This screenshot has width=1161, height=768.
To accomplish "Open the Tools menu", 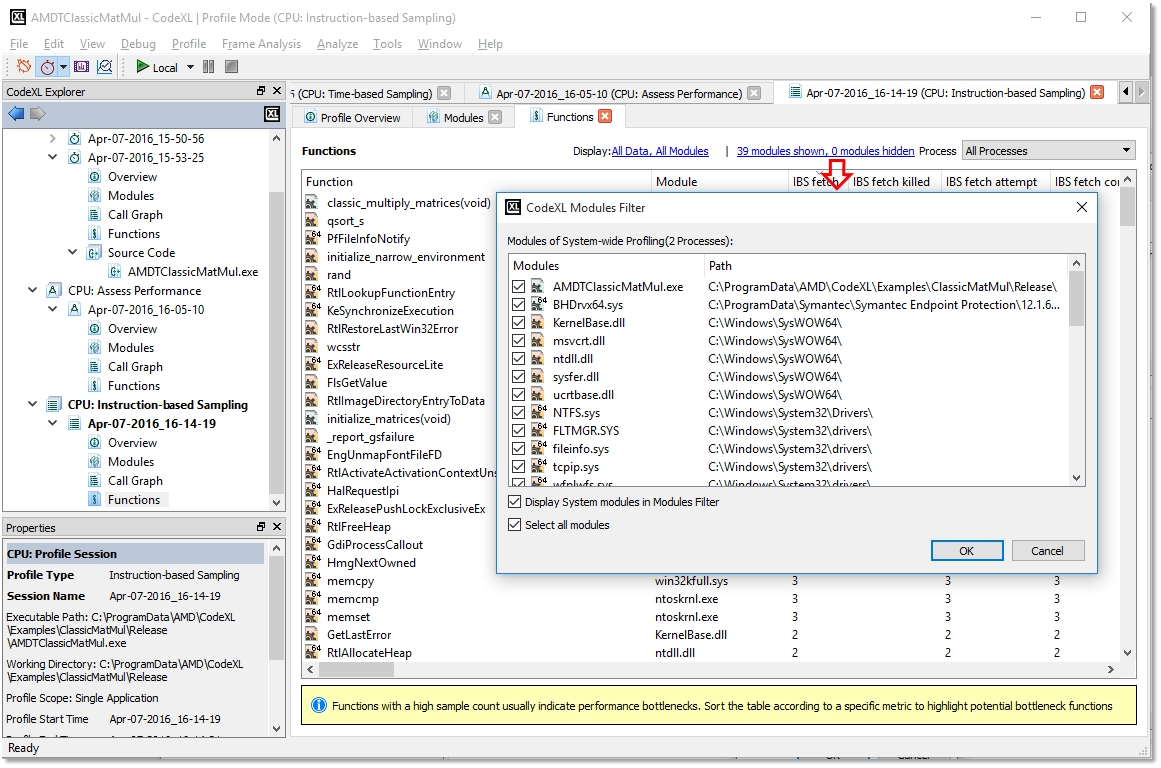I will [x=387, y=44].
